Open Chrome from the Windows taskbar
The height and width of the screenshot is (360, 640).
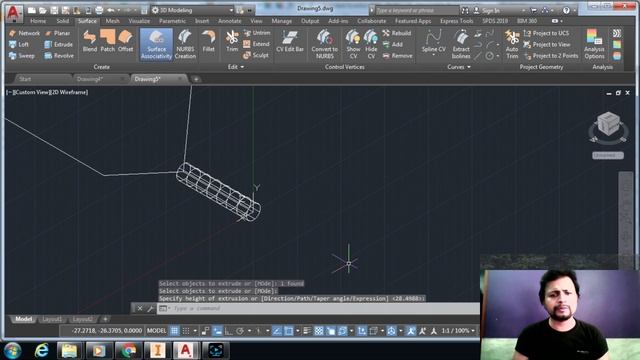(x=129, y=350)
